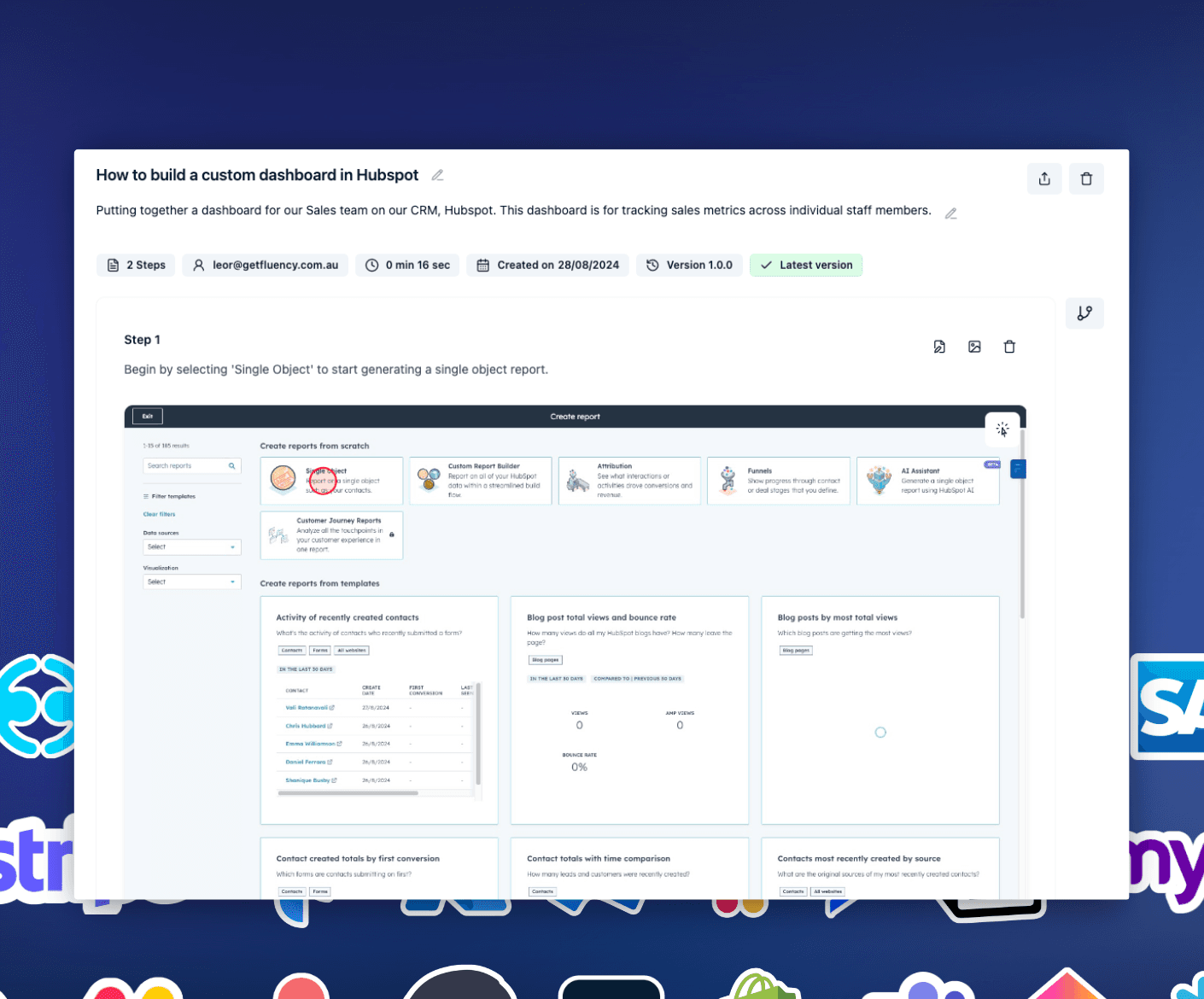Image resolution: width=1204 pixels, height=999 pixels.
Task: Click the 'Attribution' title text
Action: click(614, 466)
